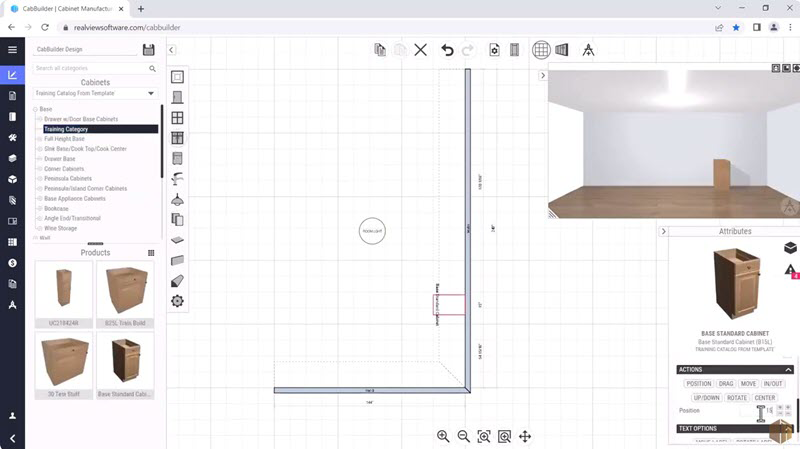Click the zoom in magnifier icon
The height and width of the screenshot is (449, 800).
pyautogui.click(x=443, y=436)
